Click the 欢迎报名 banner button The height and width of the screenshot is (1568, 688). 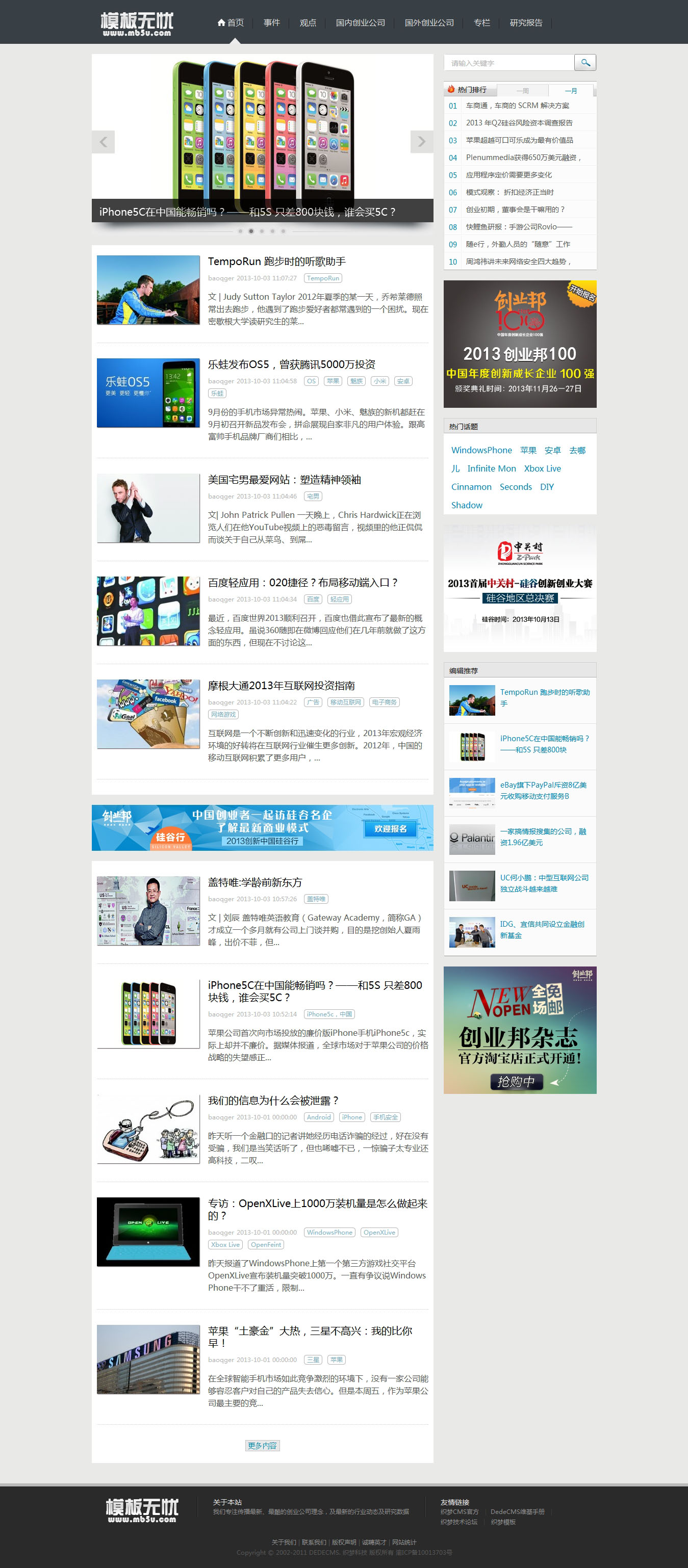(x=390, y=828)
